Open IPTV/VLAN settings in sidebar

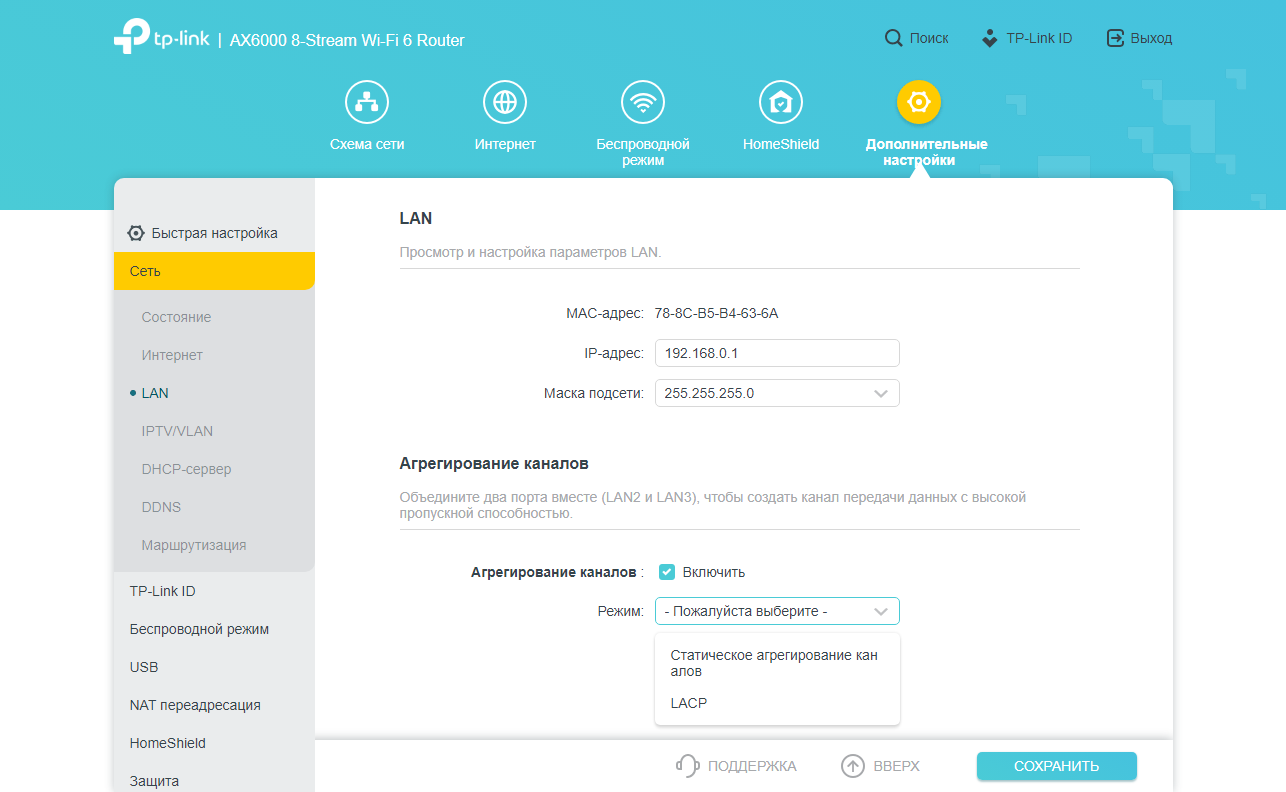pos(177,431)
